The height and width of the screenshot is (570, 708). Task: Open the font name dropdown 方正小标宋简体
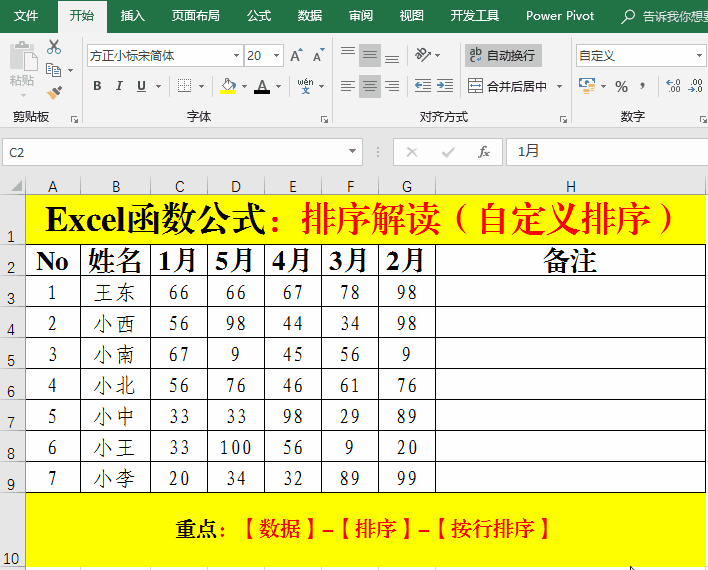pyautogui.click(x=236, y=56)
